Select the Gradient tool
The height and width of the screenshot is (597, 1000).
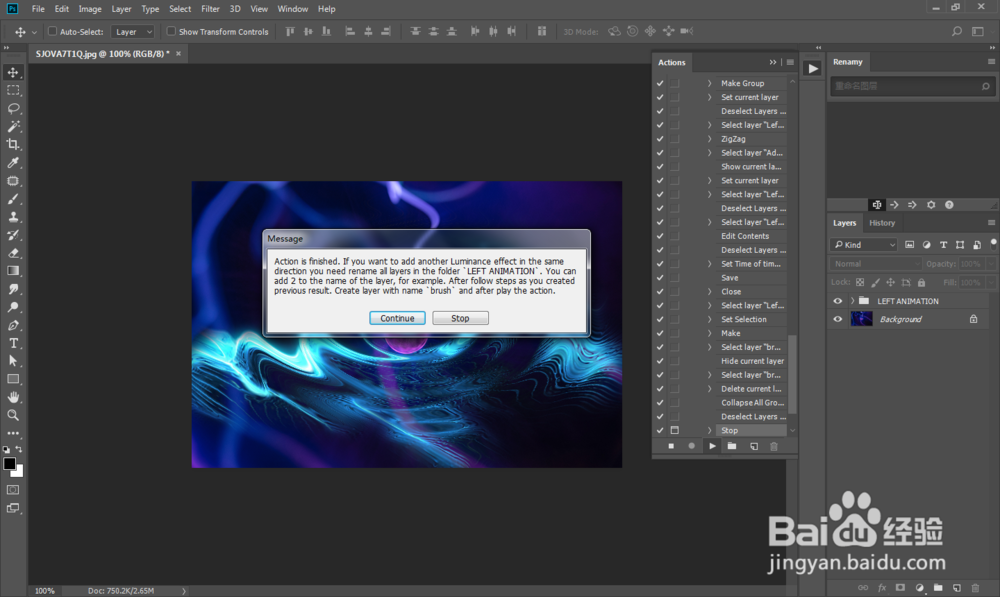pyautogui.click(x=13, y=271)
